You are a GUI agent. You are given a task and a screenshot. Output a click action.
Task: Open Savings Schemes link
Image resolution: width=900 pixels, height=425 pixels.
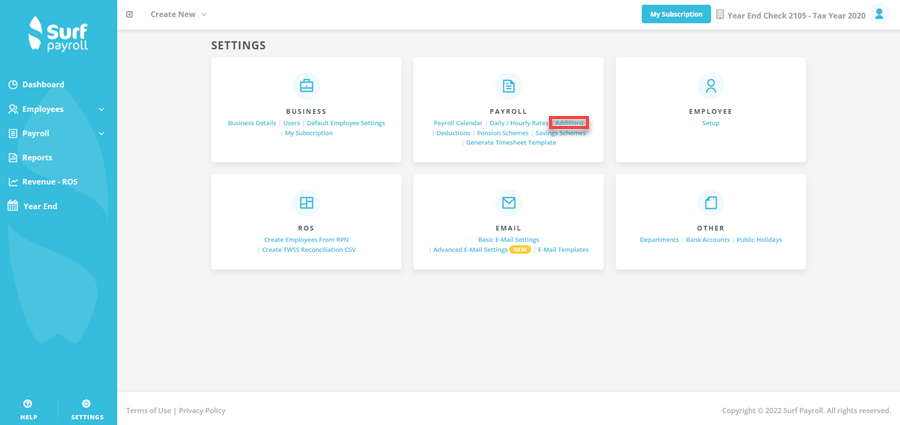[561, 133]
